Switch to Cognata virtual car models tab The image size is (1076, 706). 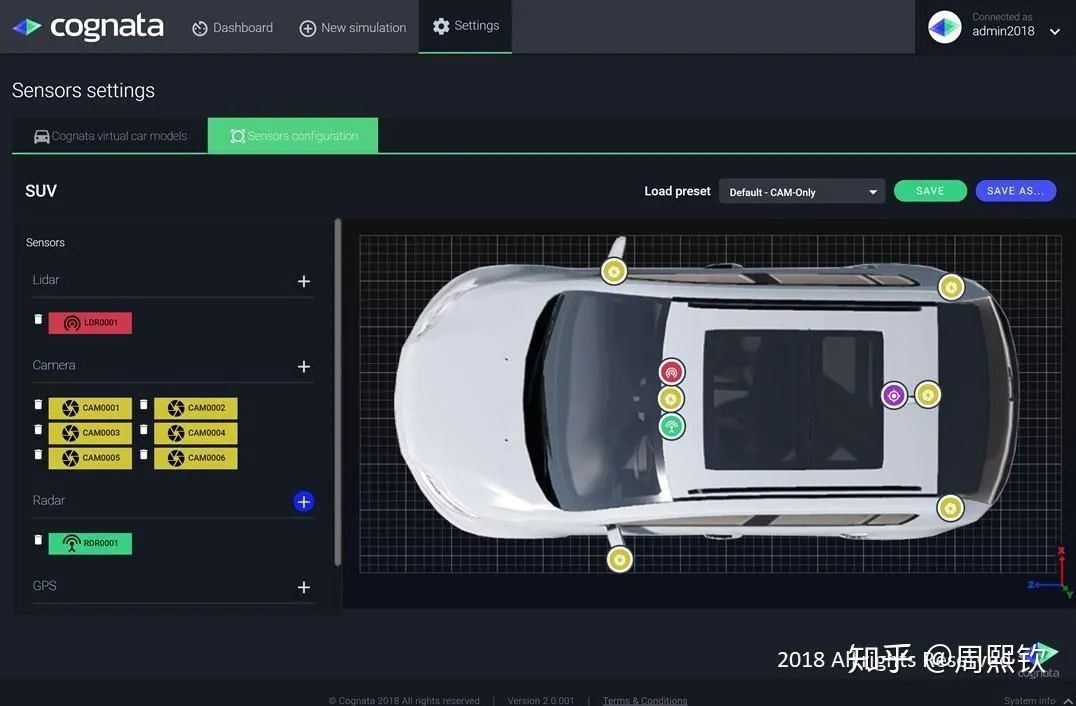(110, 136)
